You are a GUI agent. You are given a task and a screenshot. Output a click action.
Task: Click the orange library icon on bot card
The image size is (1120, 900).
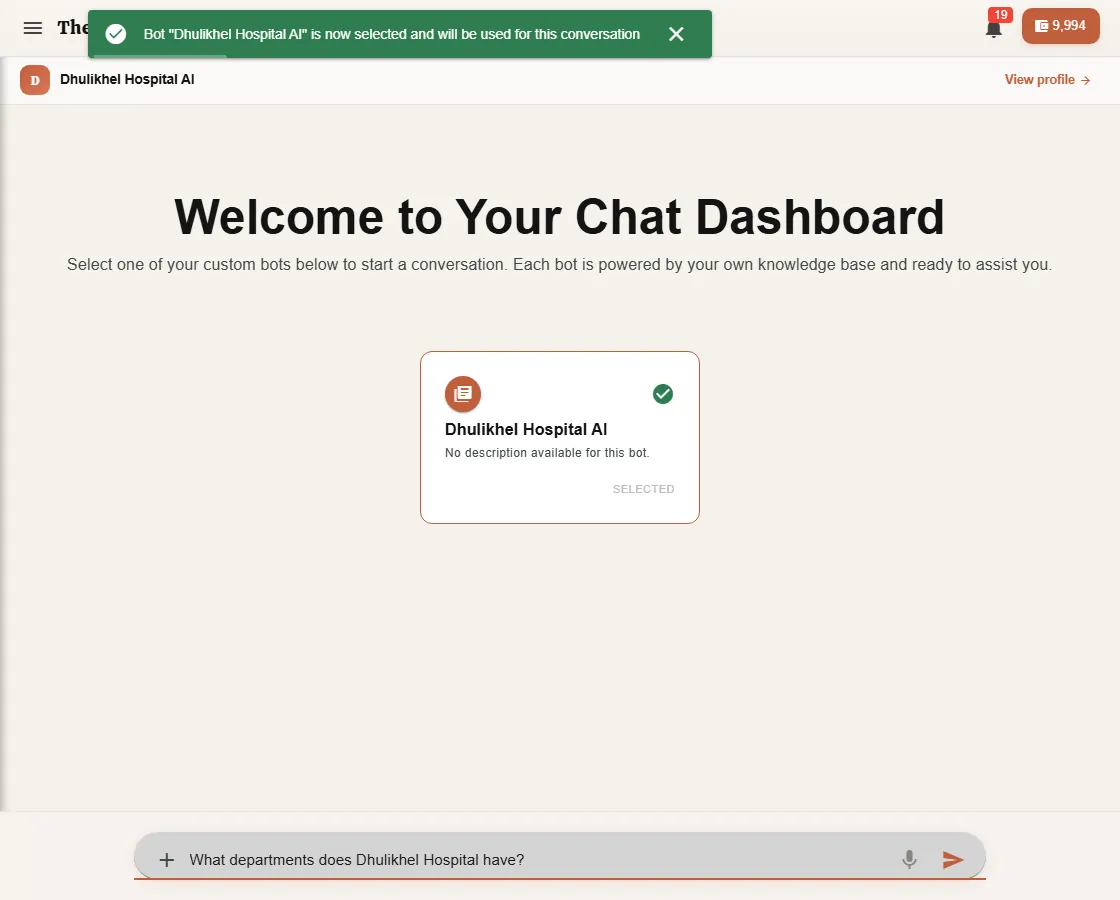point(463,394)
